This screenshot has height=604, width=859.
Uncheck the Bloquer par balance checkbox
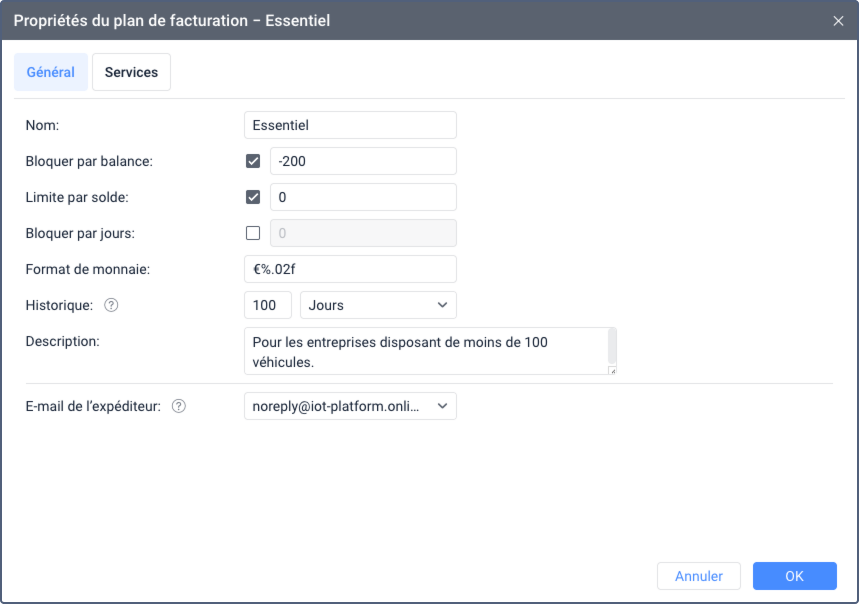coord(253,161)
